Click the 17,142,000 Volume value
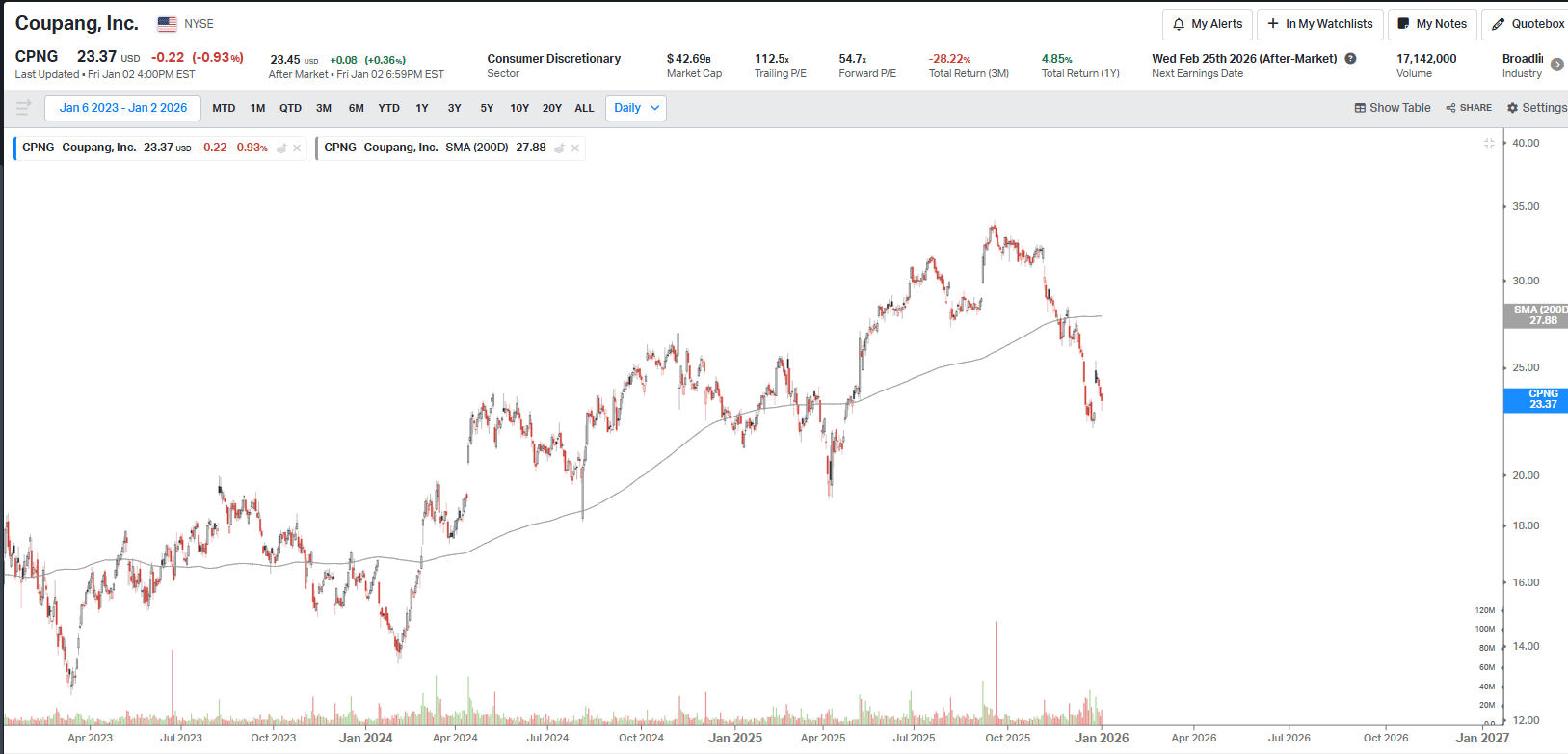The width and height of the screenshot is (1568, 754). point(1426,59)
